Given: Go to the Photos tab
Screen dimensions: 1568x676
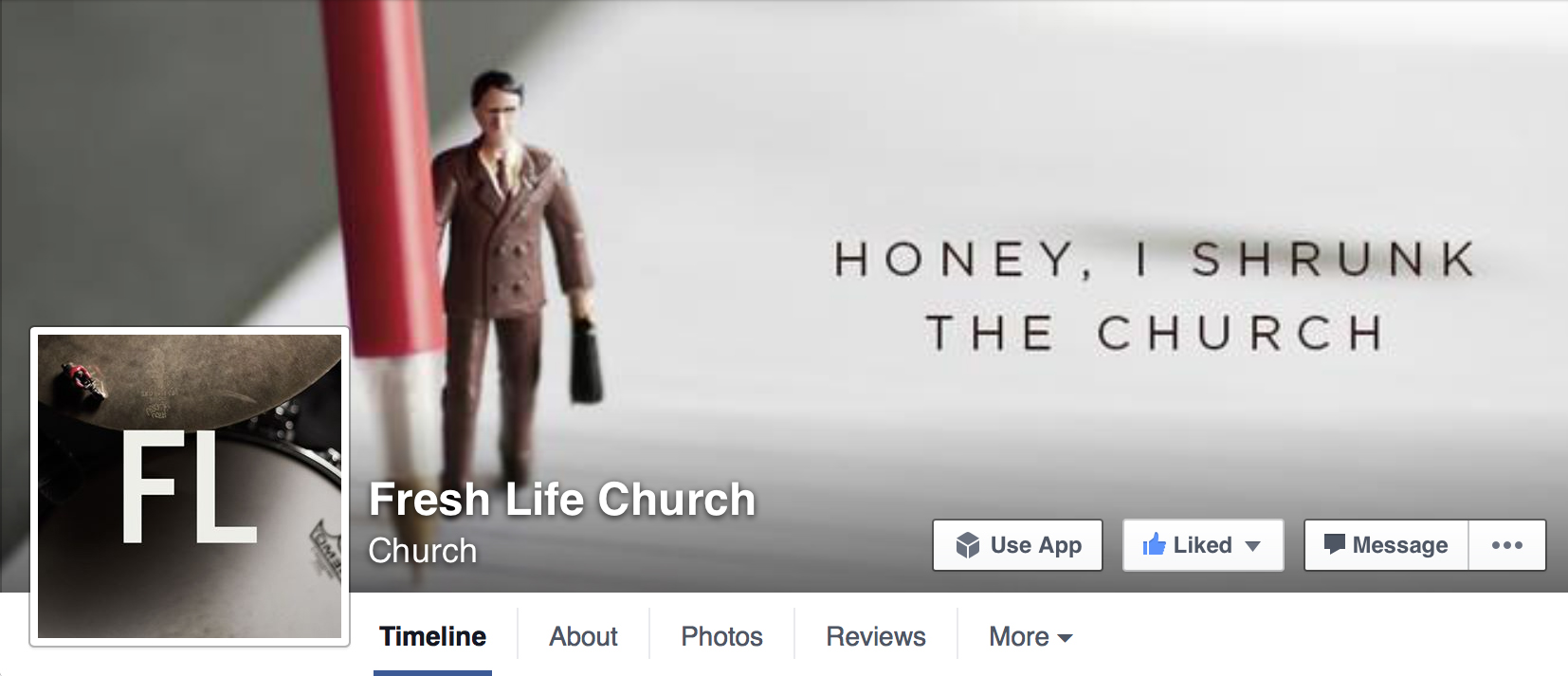Looking at the screenshot, I should click(721, 636).
